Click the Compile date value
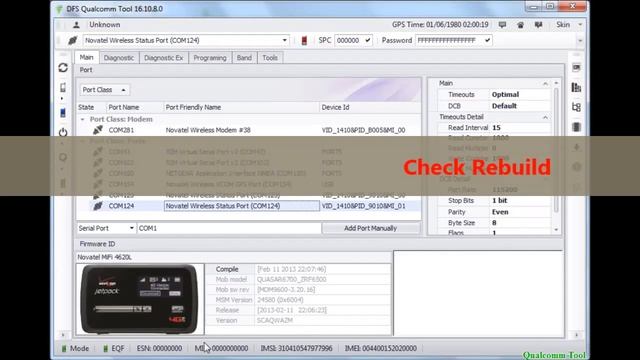The width and height of the screenshot is (640, 360). 291,269
